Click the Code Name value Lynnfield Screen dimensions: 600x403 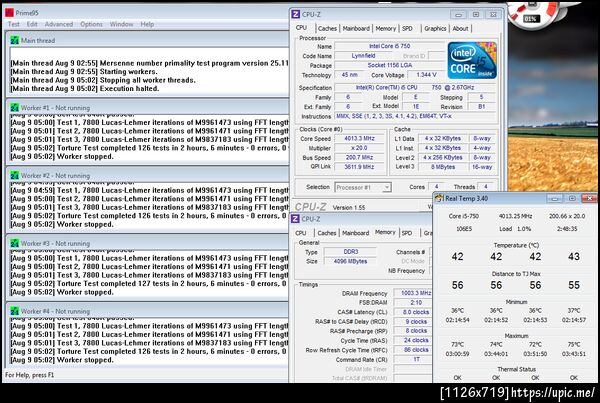(364, 55)
